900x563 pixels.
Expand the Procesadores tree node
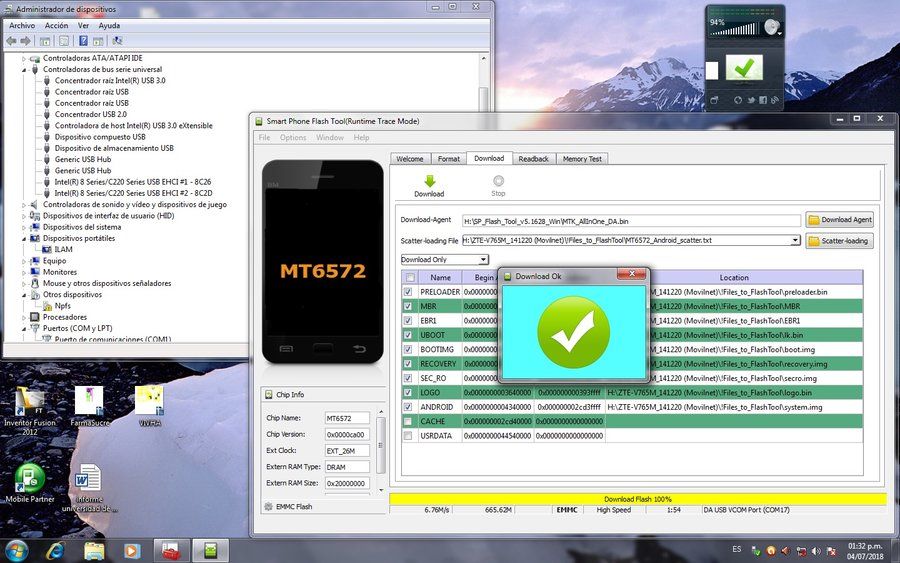pyautogui.click(x=24, y=317)
